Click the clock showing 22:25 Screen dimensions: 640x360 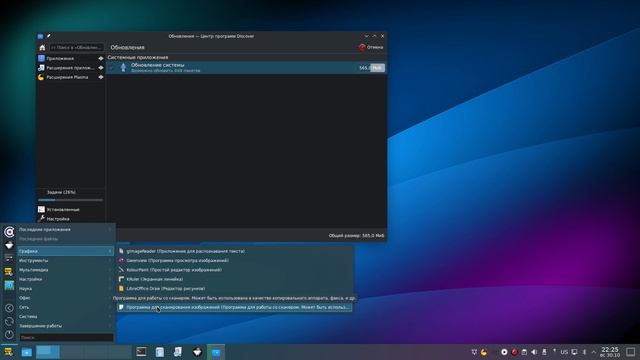click(610, 352)
